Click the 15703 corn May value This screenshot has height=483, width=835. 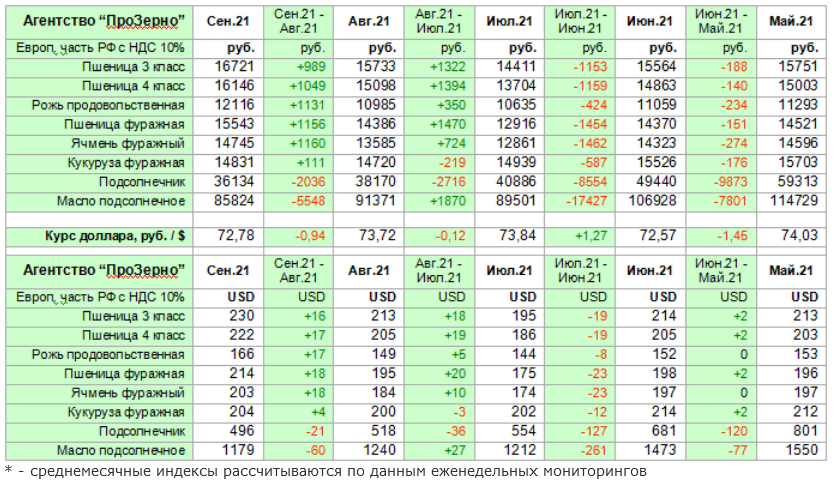[791, 163]
